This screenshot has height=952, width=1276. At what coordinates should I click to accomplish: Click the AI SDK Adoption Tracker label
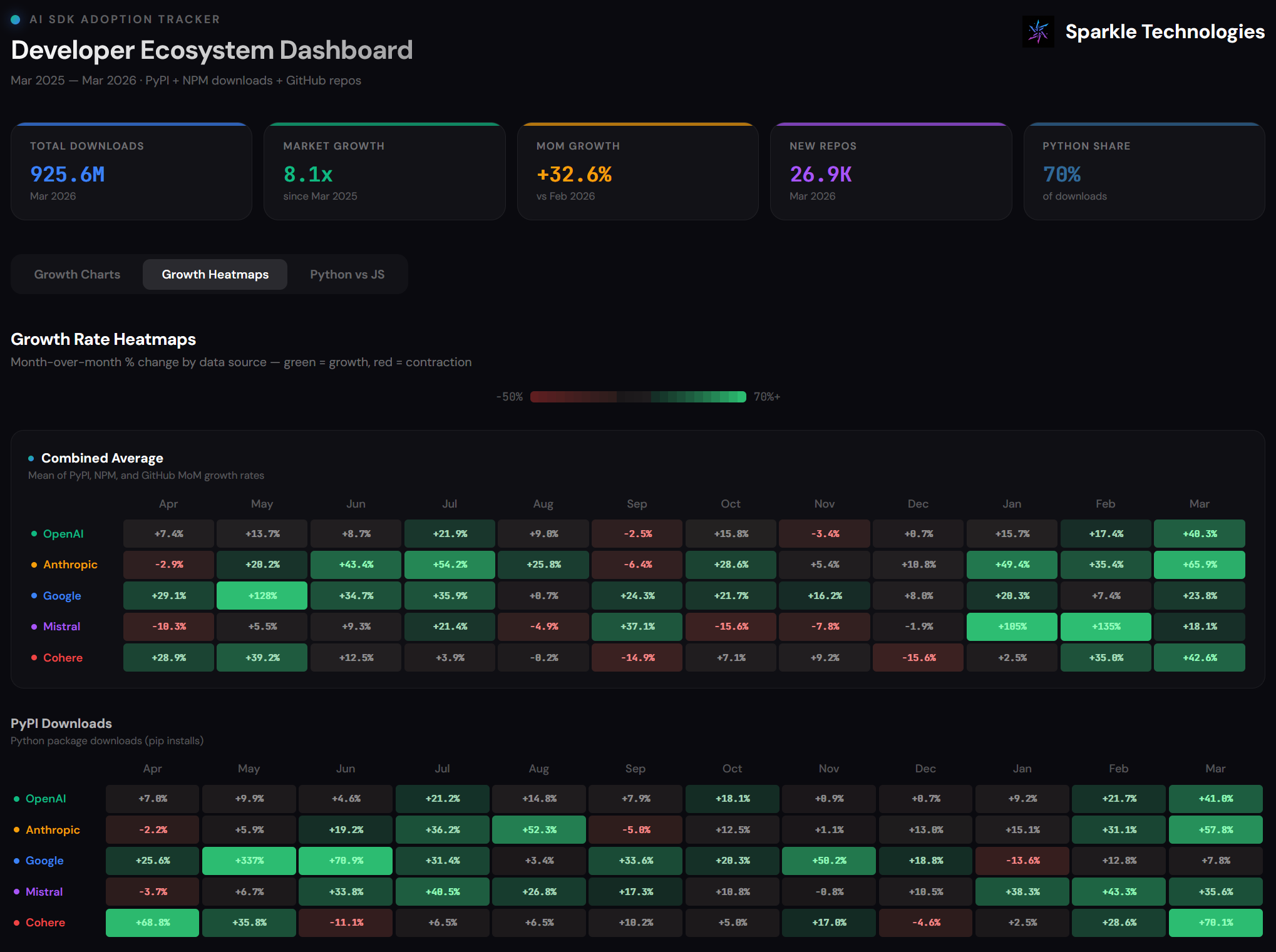click(x=125, y=19)
